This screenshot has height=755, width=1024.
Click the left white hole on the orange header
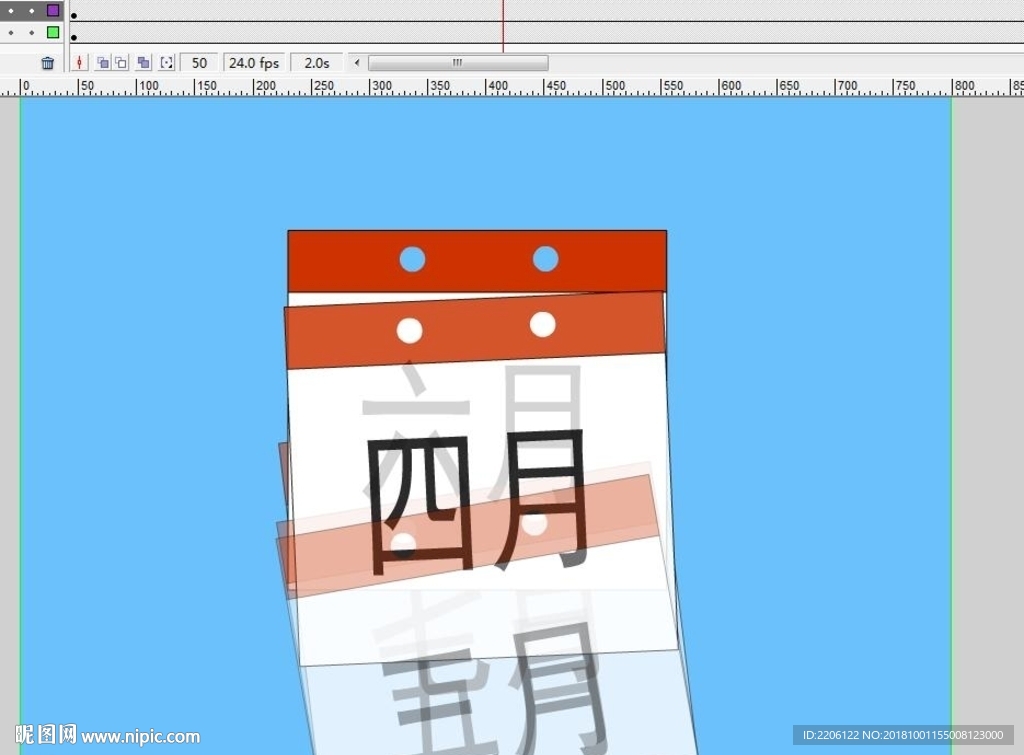coord(409,330)
